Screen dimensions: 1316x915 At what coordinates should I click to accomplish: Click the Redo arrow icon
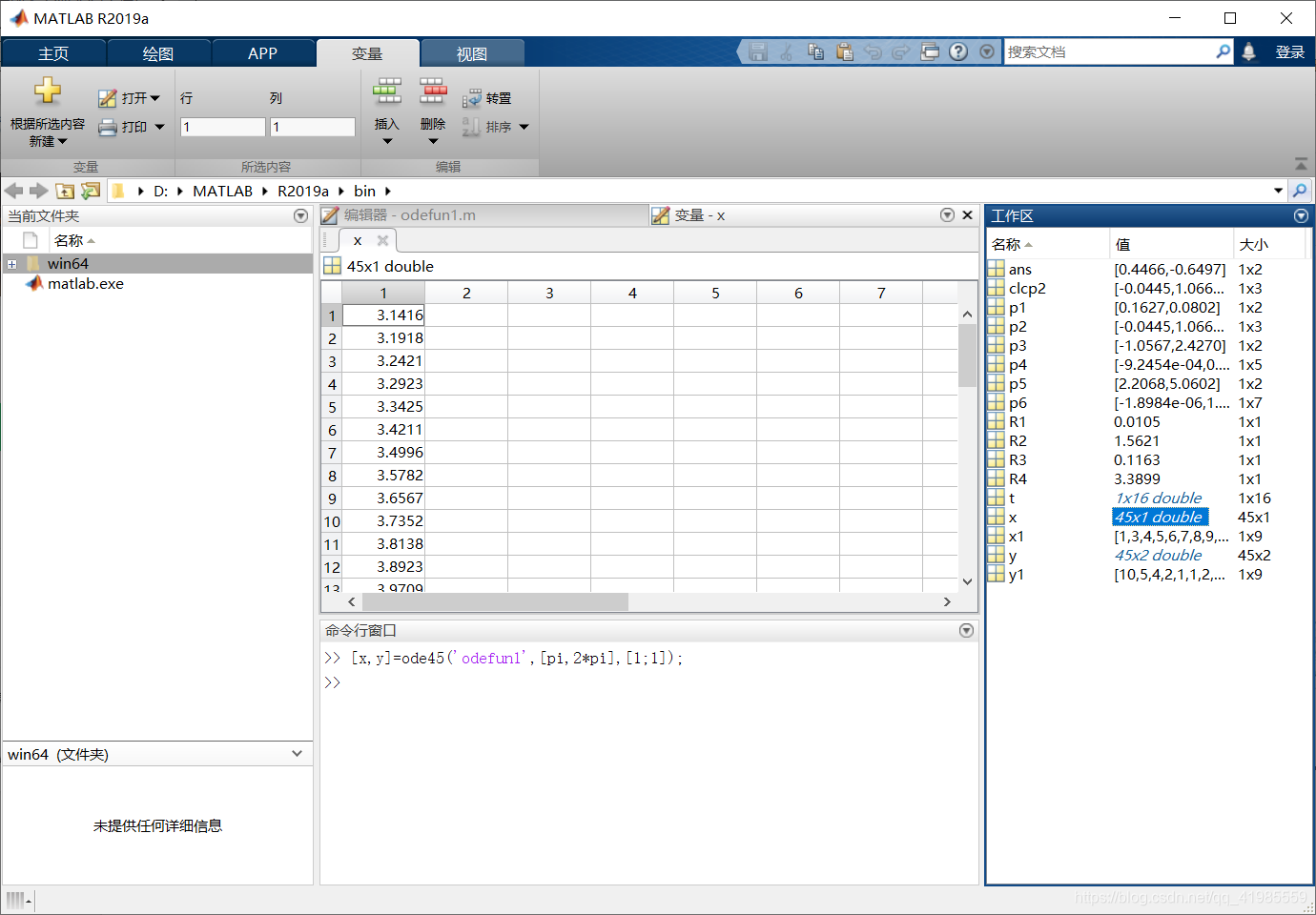901,52
